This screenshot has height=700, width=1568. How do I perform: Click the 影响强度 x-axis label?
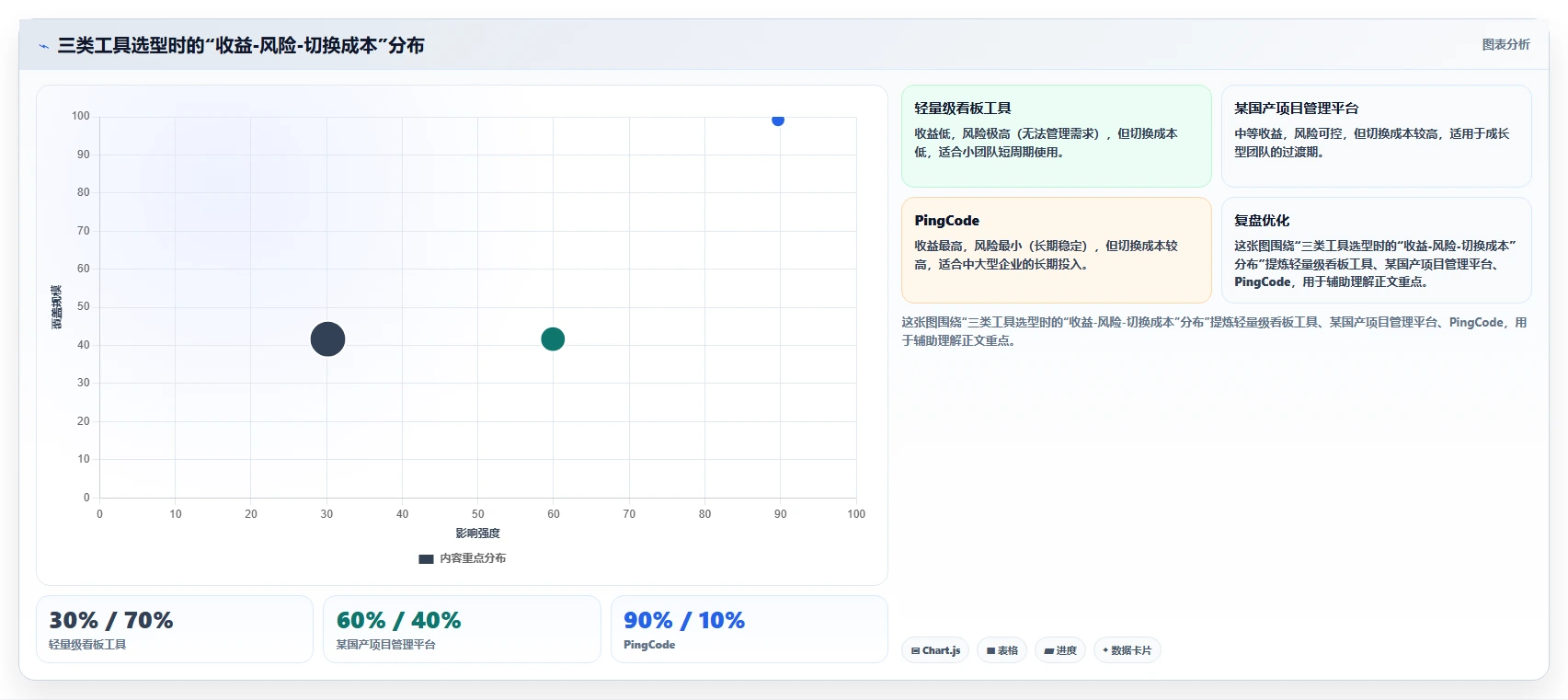pyautogui.click(x=478, y=534)
